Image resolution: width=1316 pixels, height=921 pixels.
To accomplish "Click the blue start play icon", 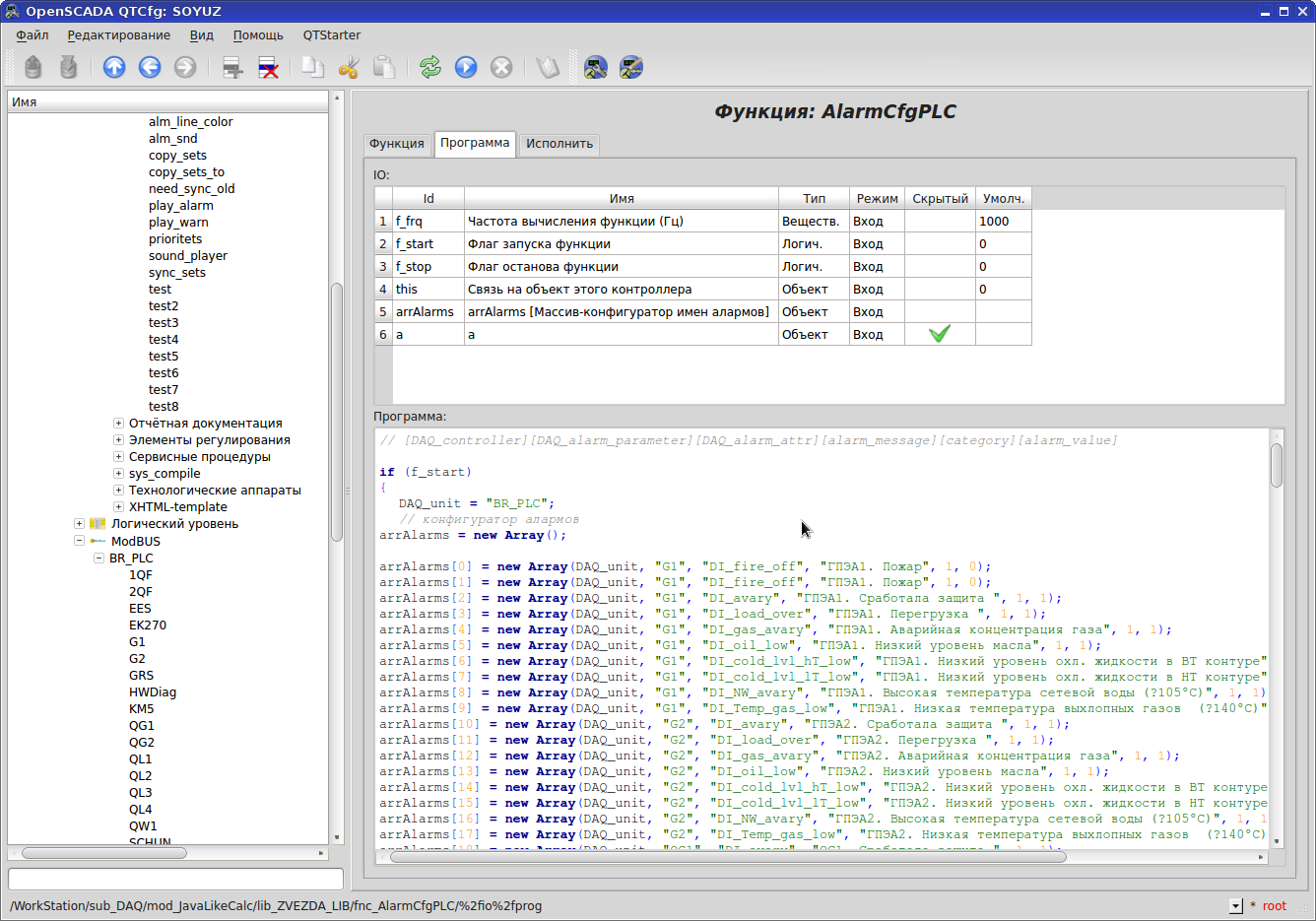I will [466, 67].
